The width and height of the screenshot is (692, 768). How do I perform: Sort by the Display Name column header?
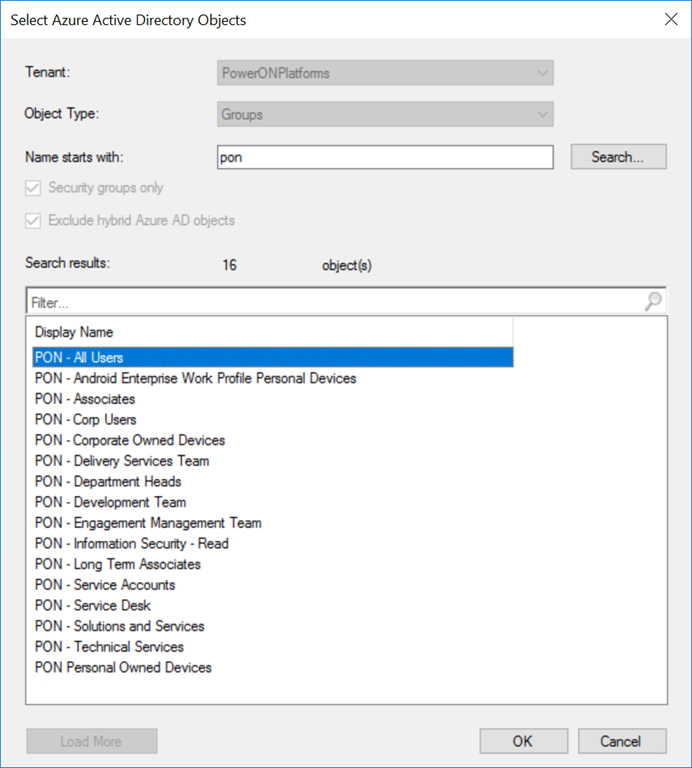pyautogui.click(x=270, y=332)
